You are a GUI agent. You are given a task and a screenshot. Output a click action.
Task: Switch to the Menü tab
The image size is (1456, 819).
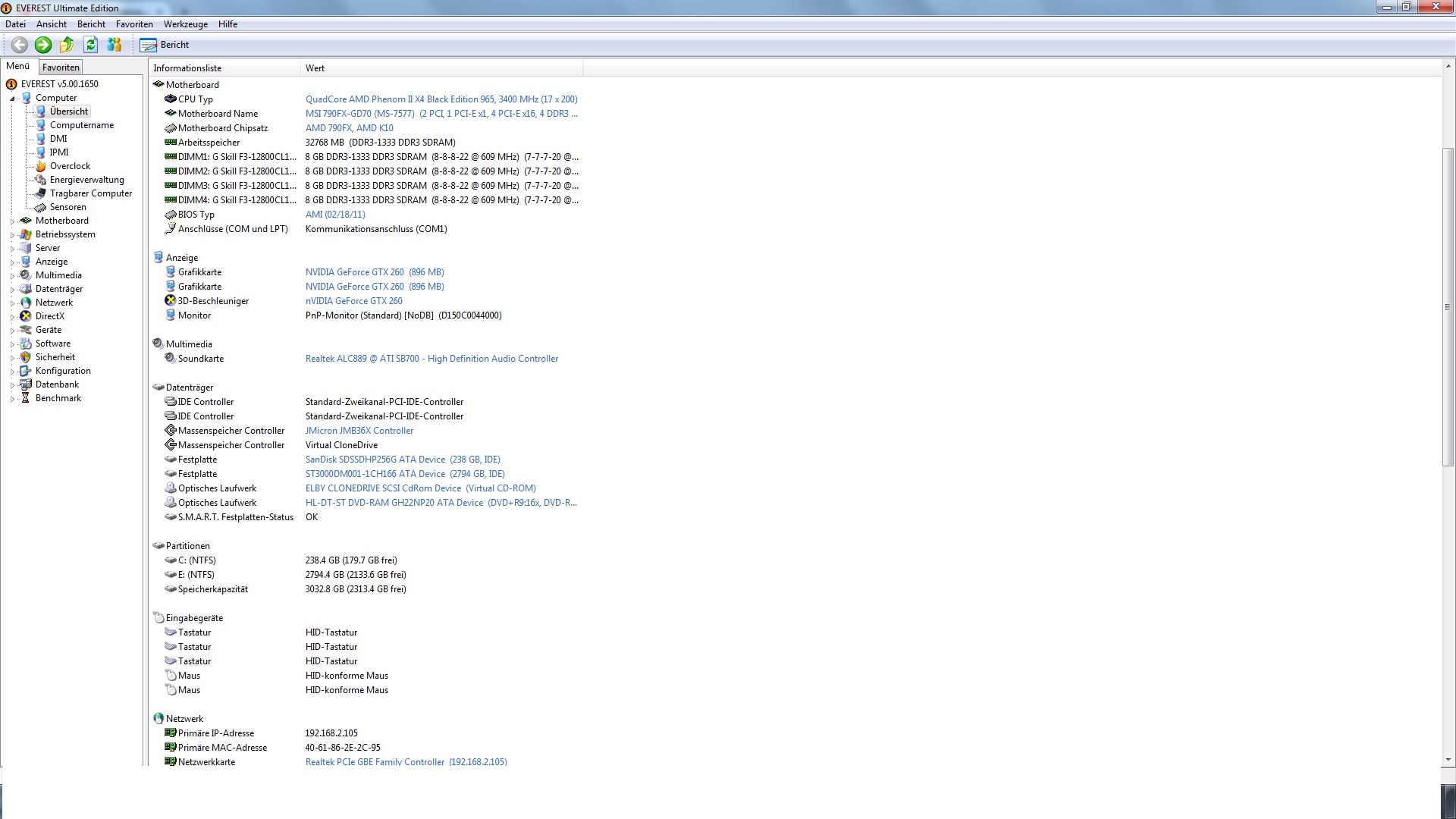click(x=18, y=67)
